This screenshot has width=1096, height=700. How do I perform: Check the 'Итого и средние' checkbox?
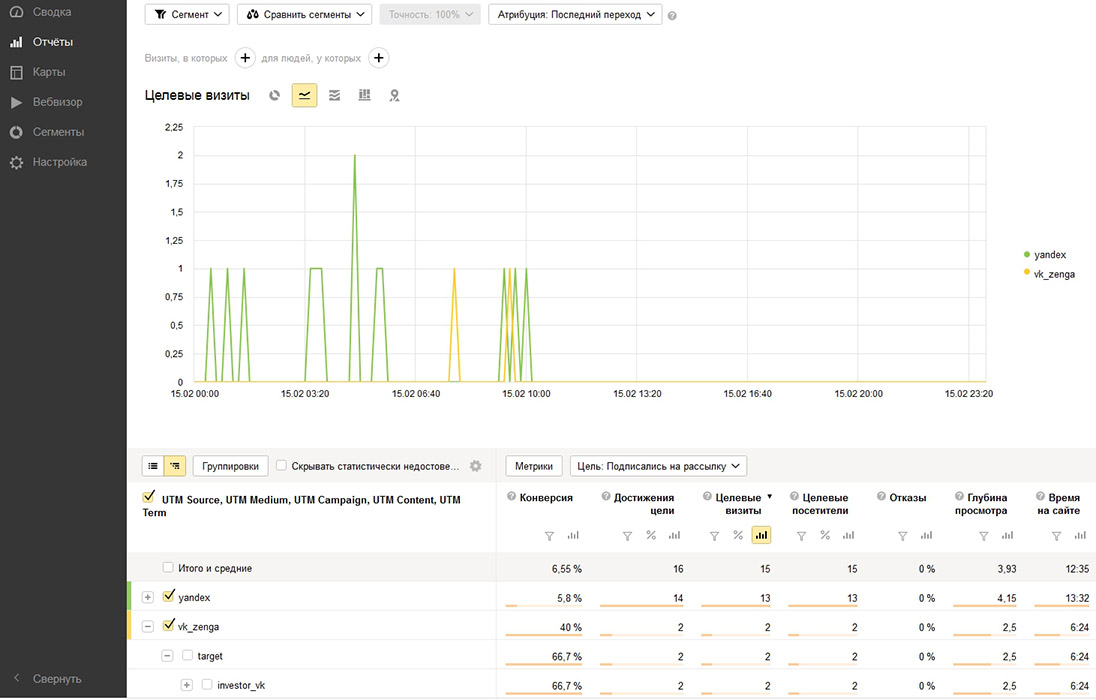coord(168,568)
